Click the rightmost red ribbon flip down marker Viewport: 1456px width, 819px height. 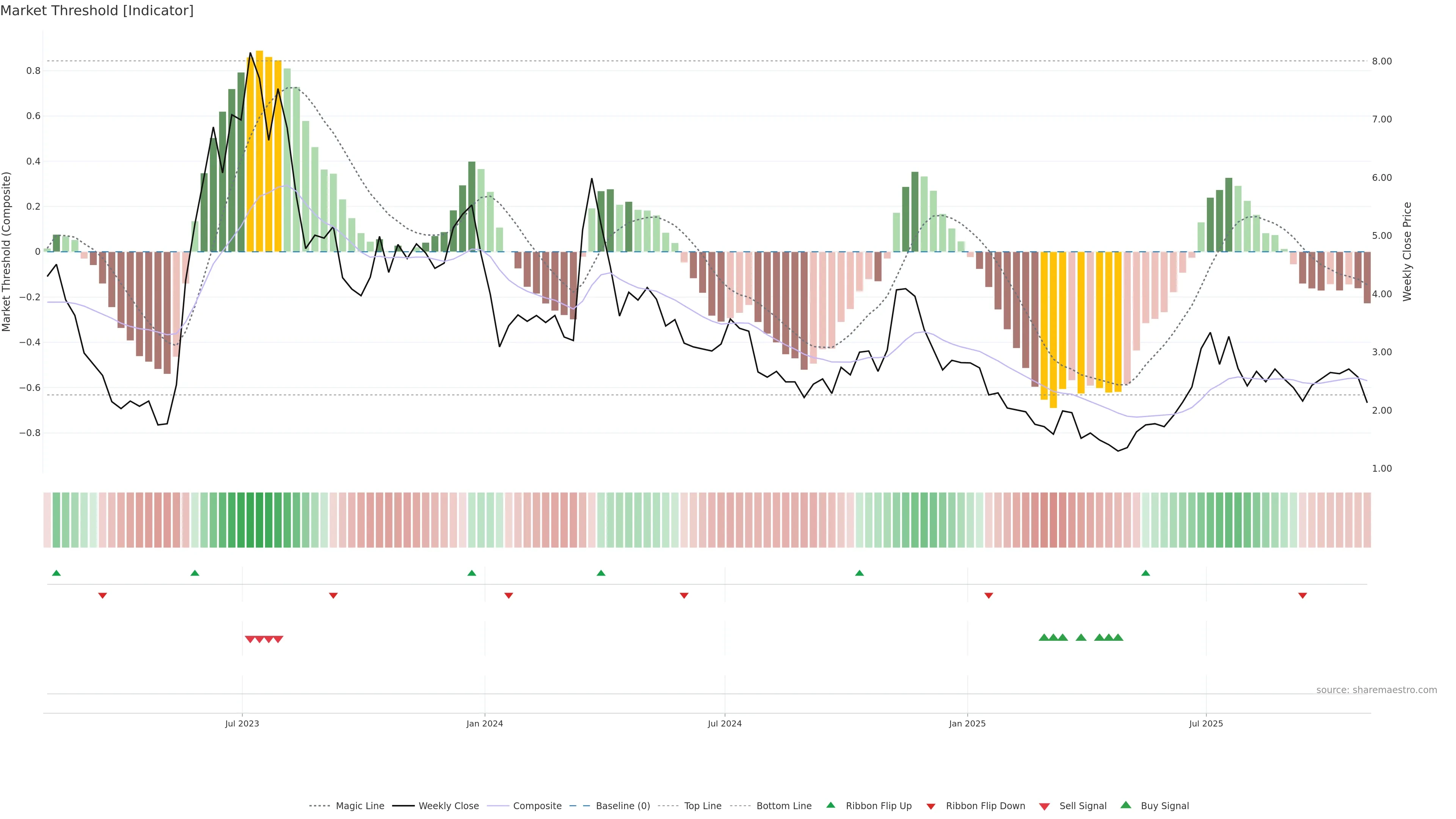pos(1302,596)
